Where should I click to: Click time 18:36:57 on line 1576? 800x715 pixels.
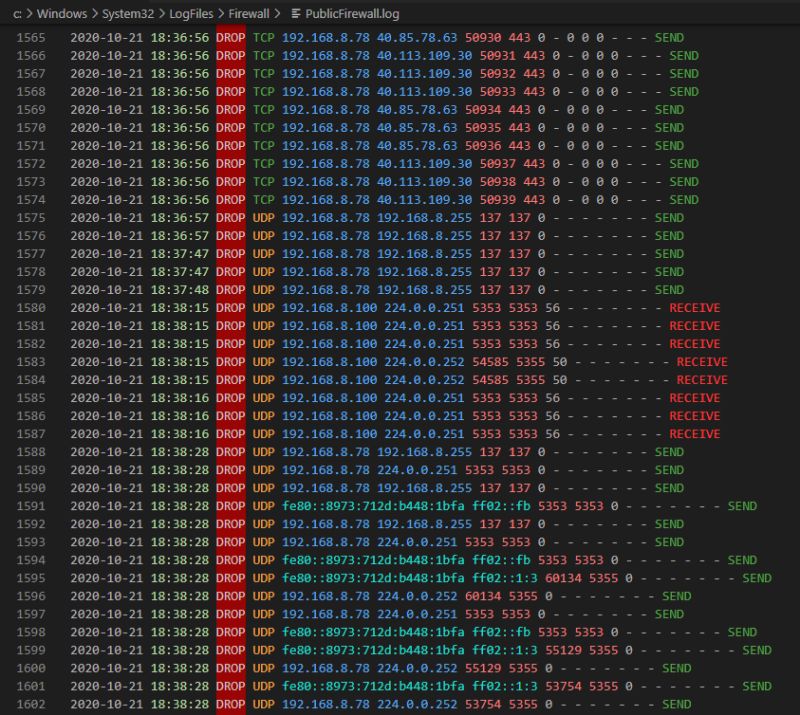[180, 236]
